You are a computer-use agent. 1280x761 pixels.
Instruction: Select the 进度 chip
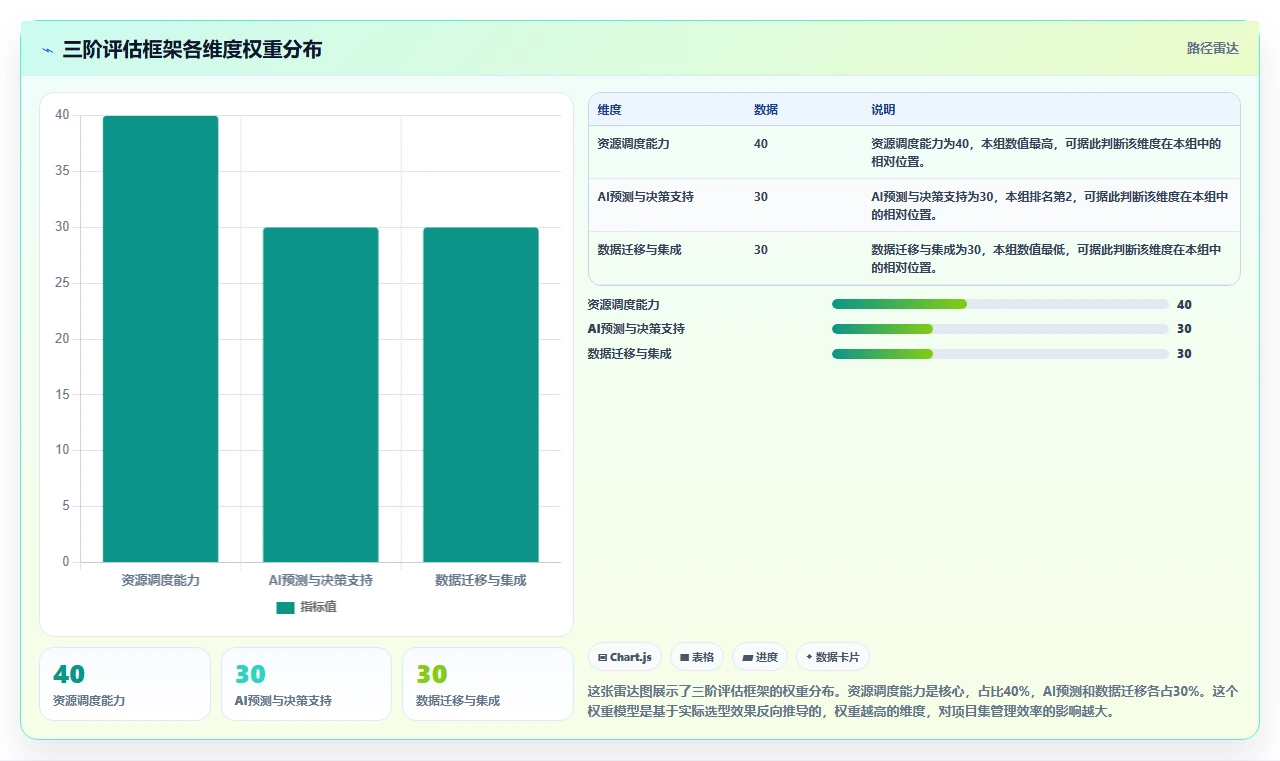(760, 657)
